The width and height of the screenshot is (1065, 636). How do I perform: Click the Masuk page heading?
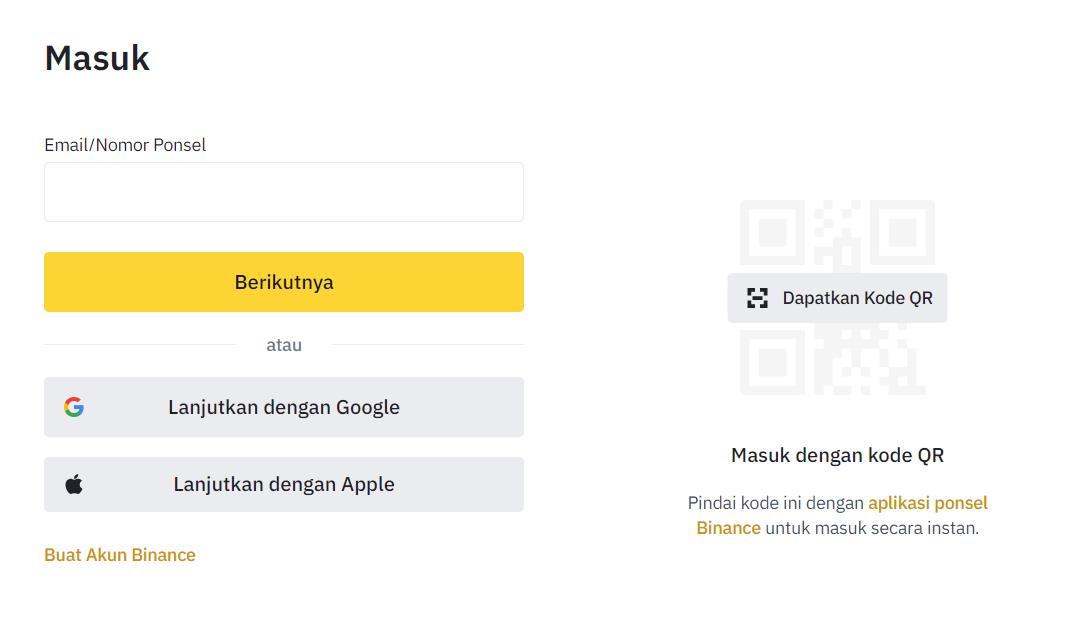pyautogui.click(x=97, y=58)
